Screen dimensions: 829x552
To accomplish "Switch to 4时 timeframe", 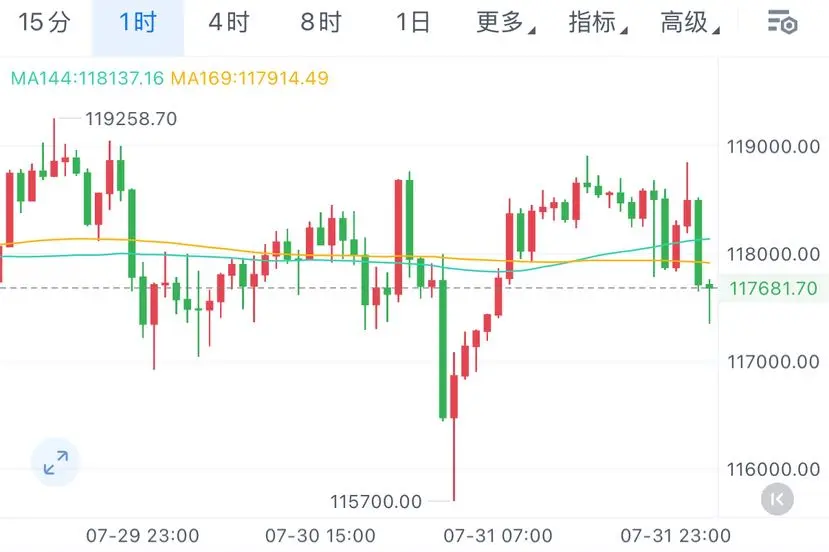I will [x=229, y=23].
